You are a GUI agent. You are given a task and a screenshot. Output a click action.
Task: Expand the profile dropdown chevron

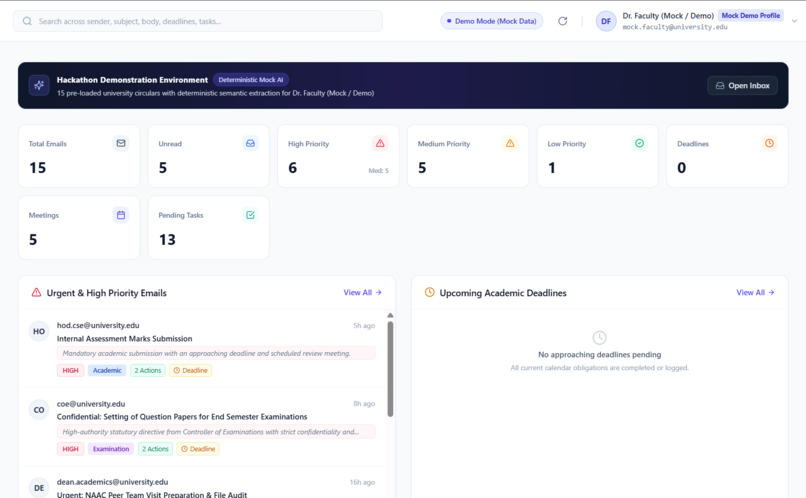(x=794, y=21)
